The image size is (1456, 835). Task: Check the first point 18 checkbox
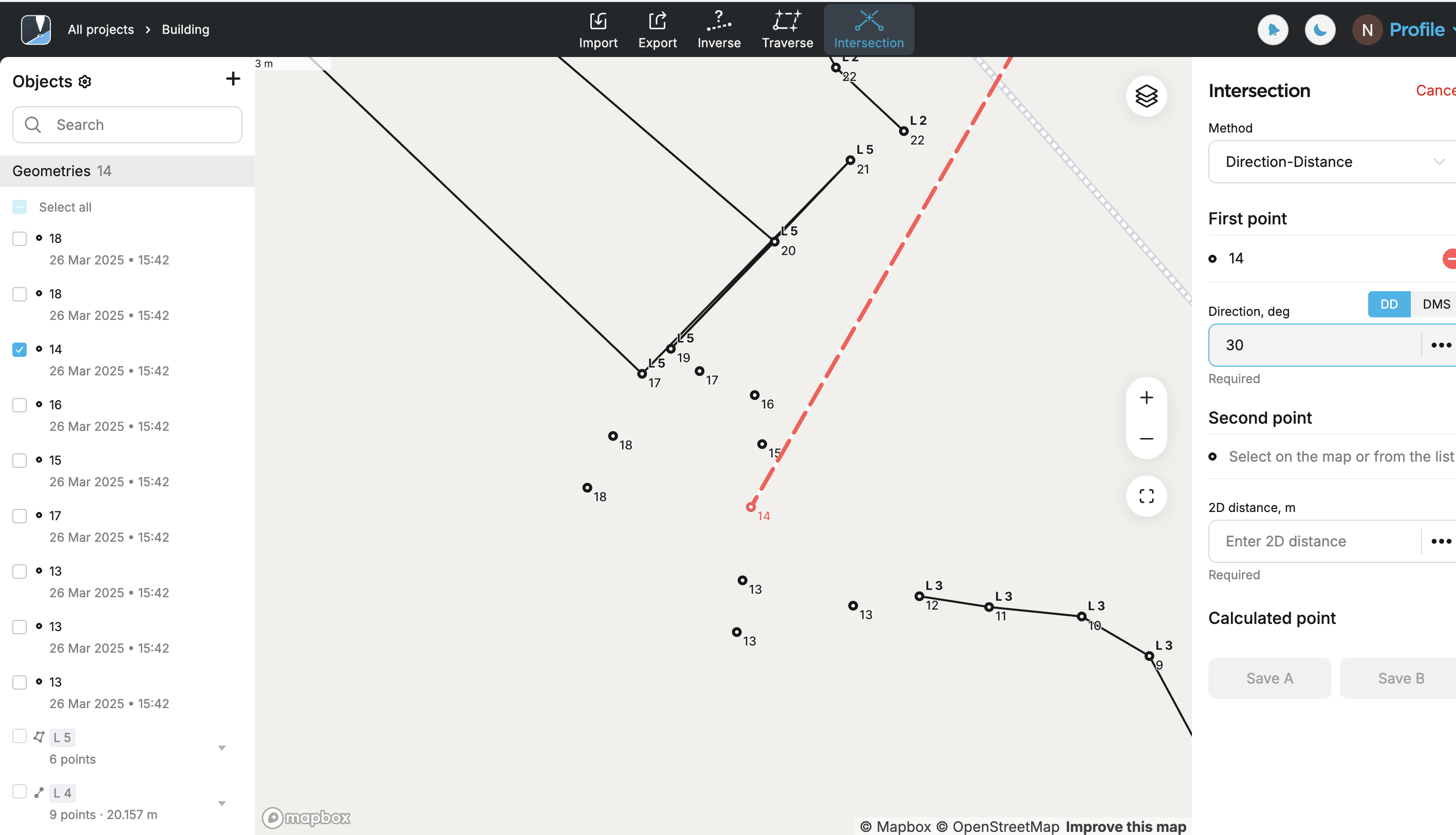point(20,239)
